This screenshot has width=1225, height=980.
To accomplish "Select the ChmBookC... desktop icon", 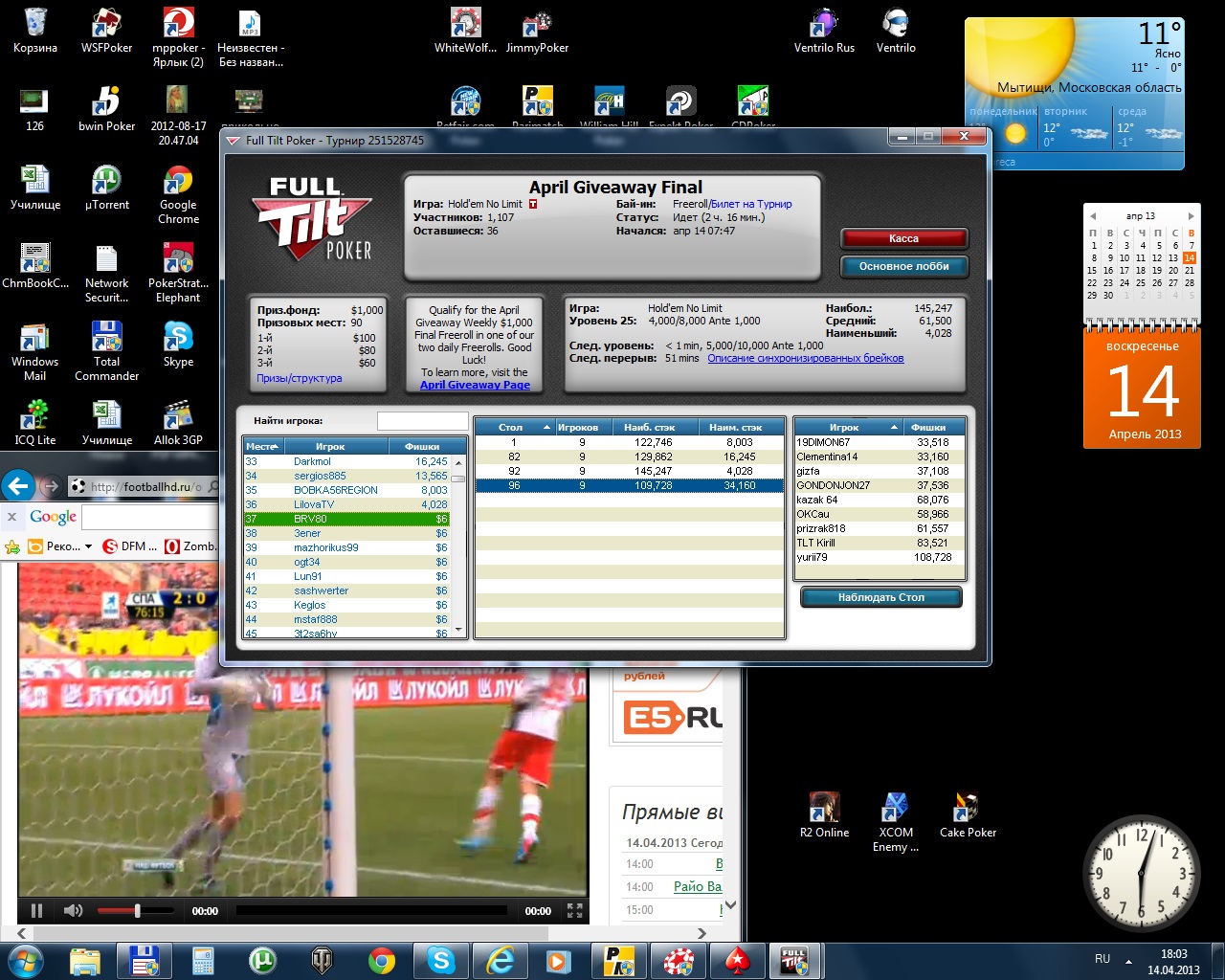I will pos(35,266).
